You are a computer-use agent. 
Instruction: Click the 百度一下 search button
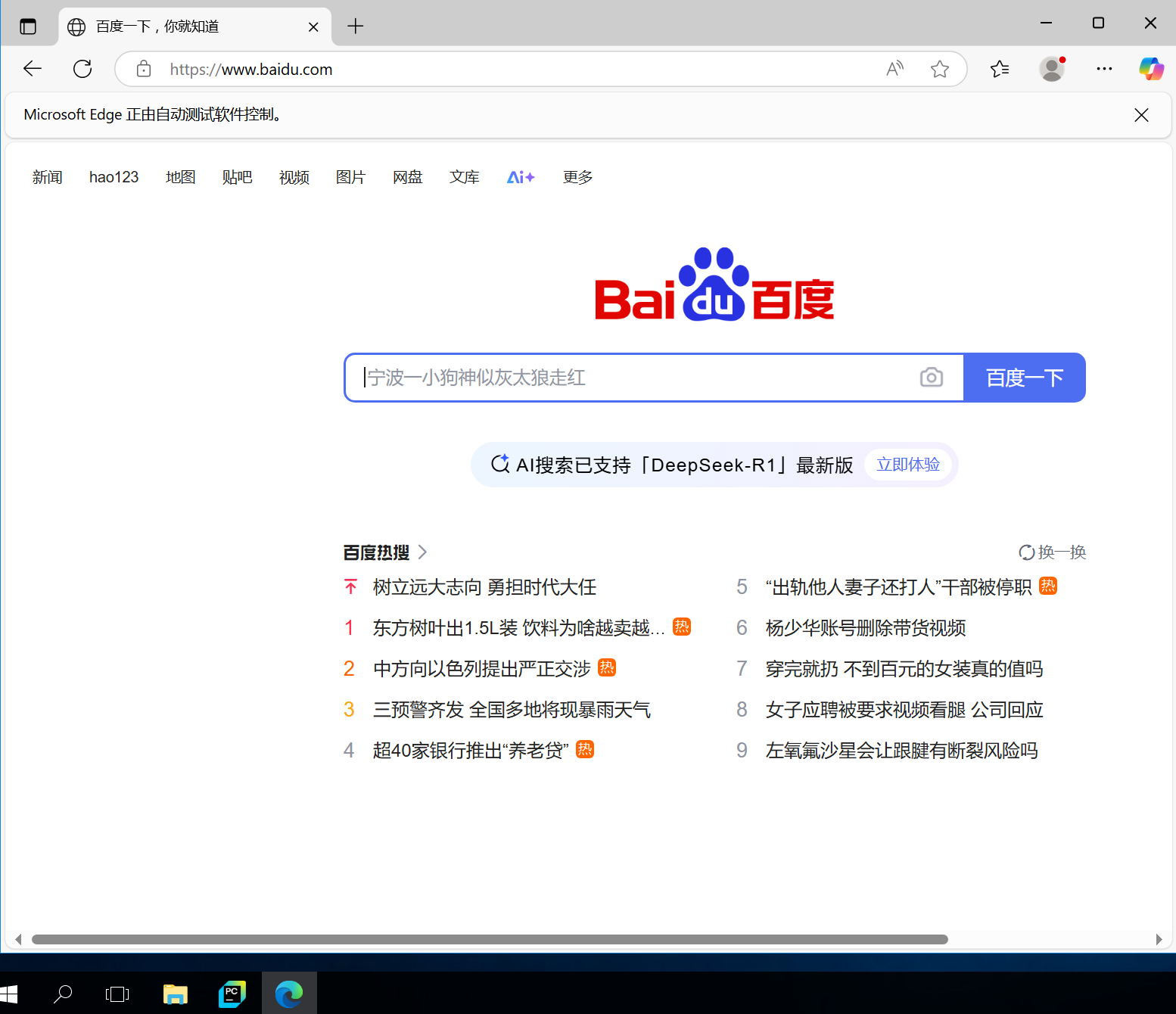pyautogui.click(x=1025, y=377)
